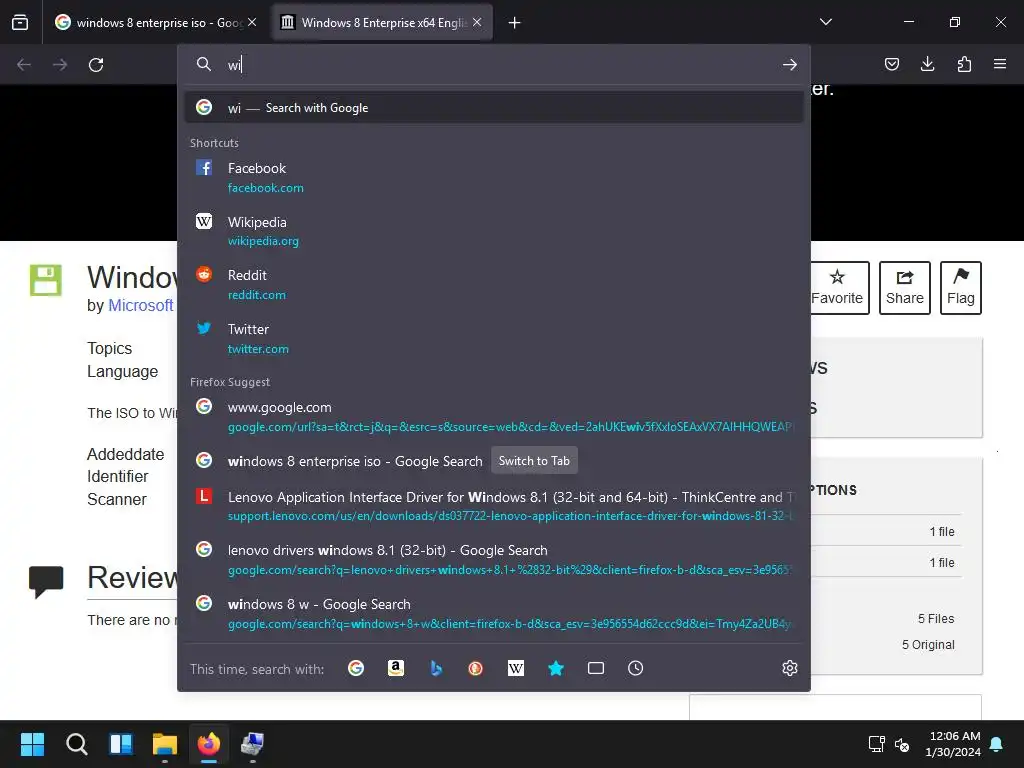Search open tabs with the tab icon
Image resolution: width=1024 pixels, height=768 pixels.
click(x=596, y=668)
